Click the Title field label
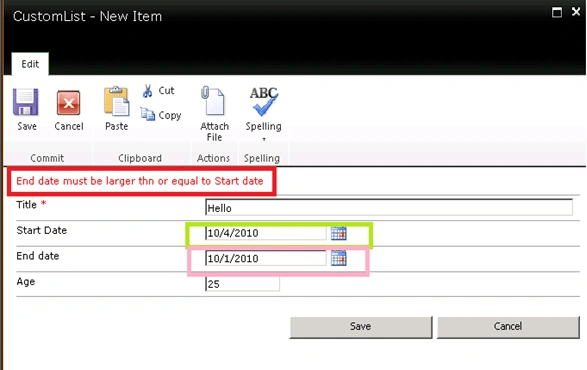587x370 pixels. (x=27, y=205)
